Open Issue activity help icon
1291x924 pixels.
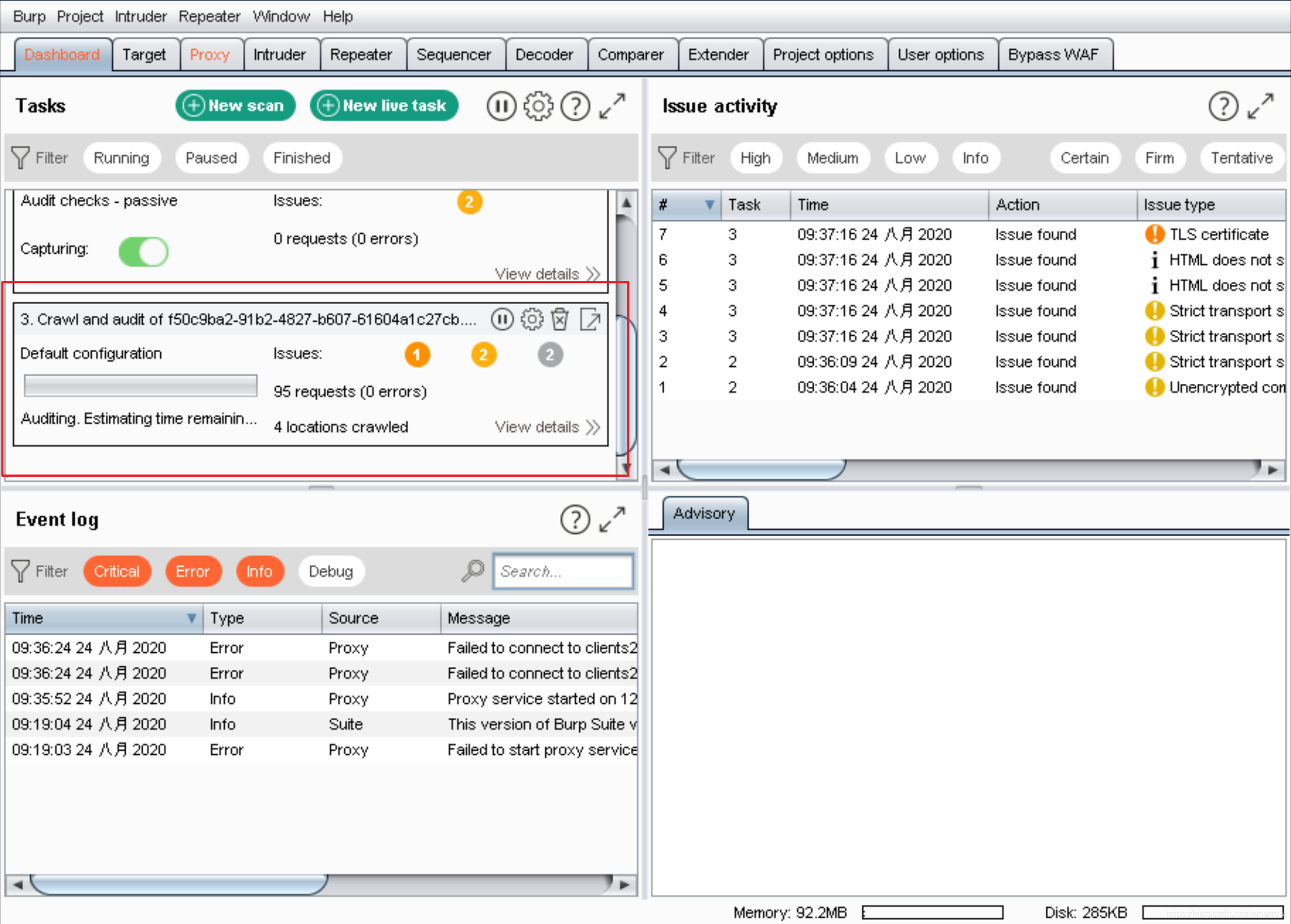1223,106
